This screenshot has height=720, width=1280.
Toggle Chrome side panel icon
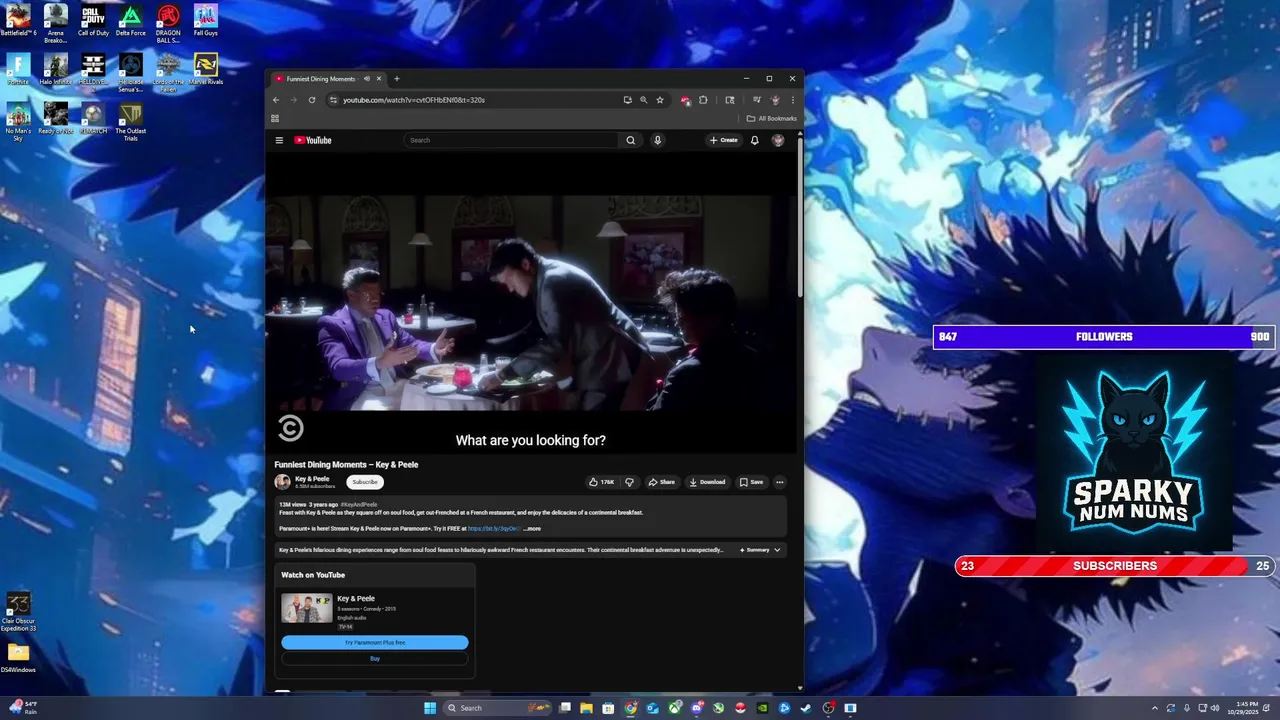click(730, 100)
